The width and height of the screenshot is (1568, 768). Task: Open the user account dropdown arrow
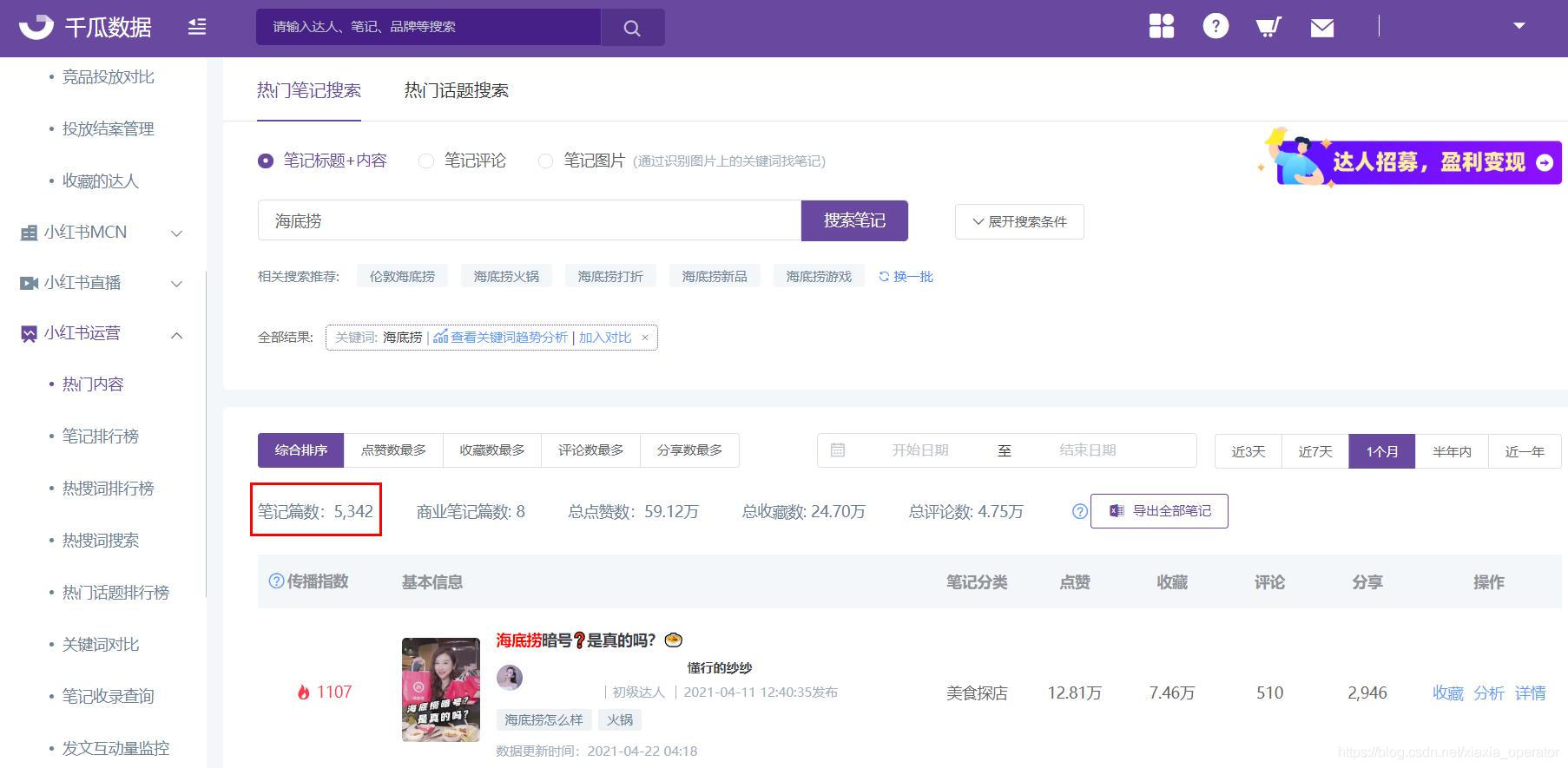click(1519, 26)
